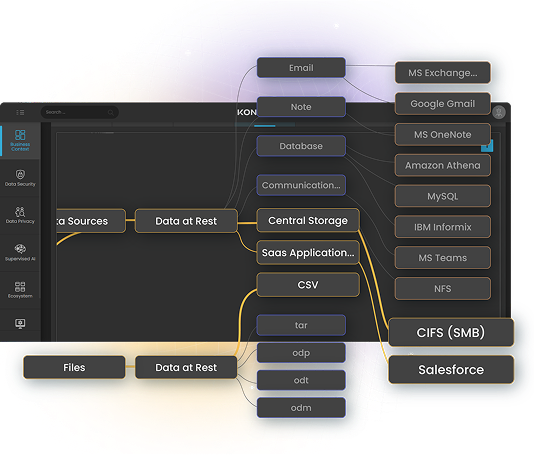Open the Supervised AI sidebar icon
Image resolution: width=534 pixels, height=455 pixels.
click(20, 252)
